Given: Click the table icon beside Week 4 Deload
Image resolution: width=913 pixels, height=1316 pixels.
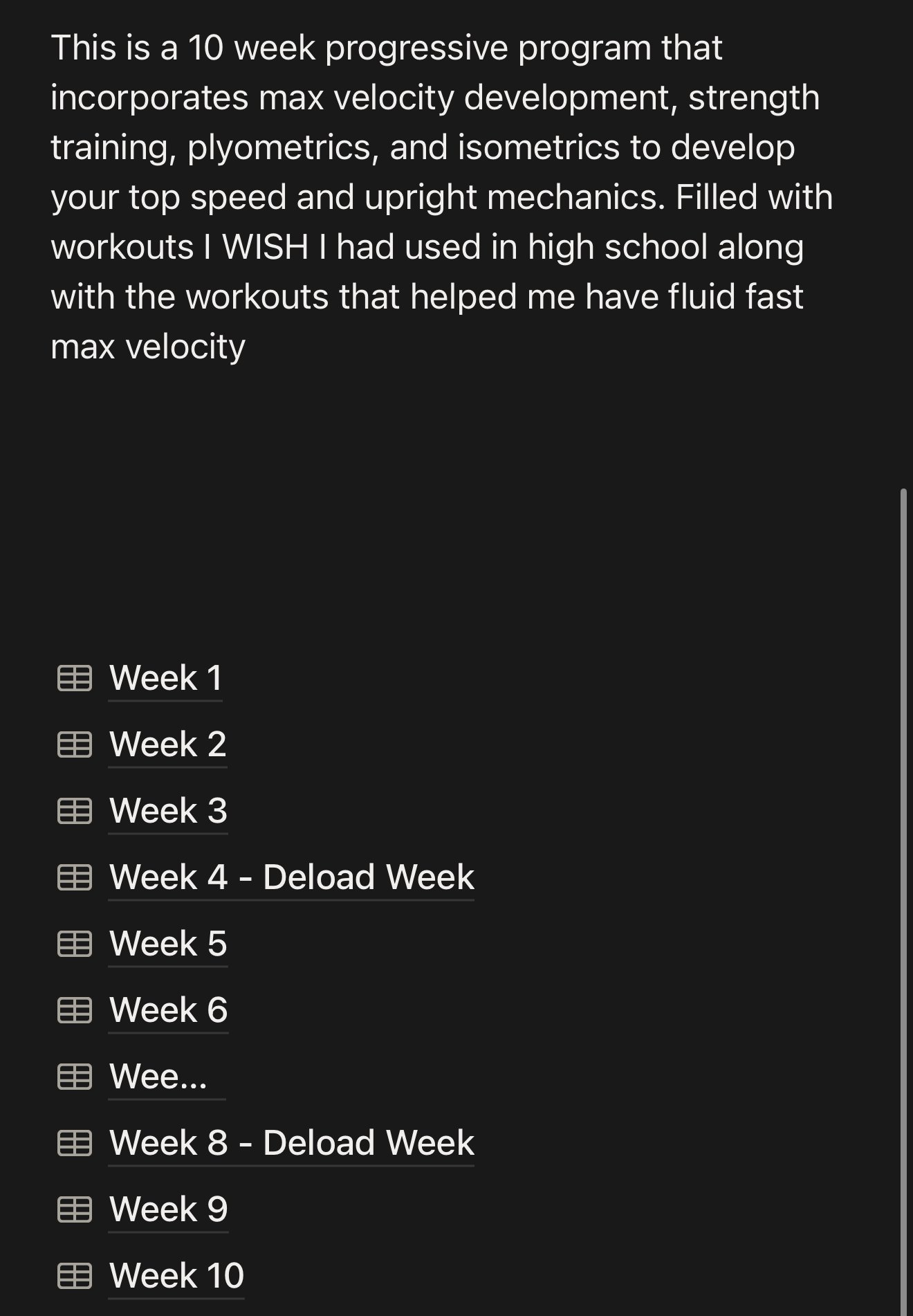Looking at the screenshot, I should point(74,877).
